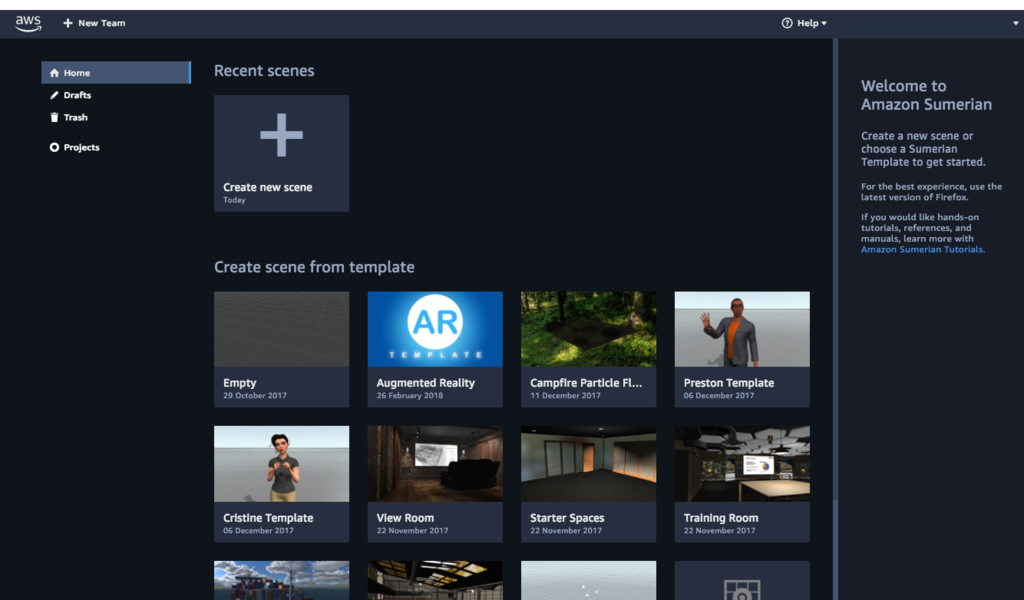This screenshot has height=600, width=1024.
Task: Click the Campfire Particle Fl... title text
Action: click(586, 383)
